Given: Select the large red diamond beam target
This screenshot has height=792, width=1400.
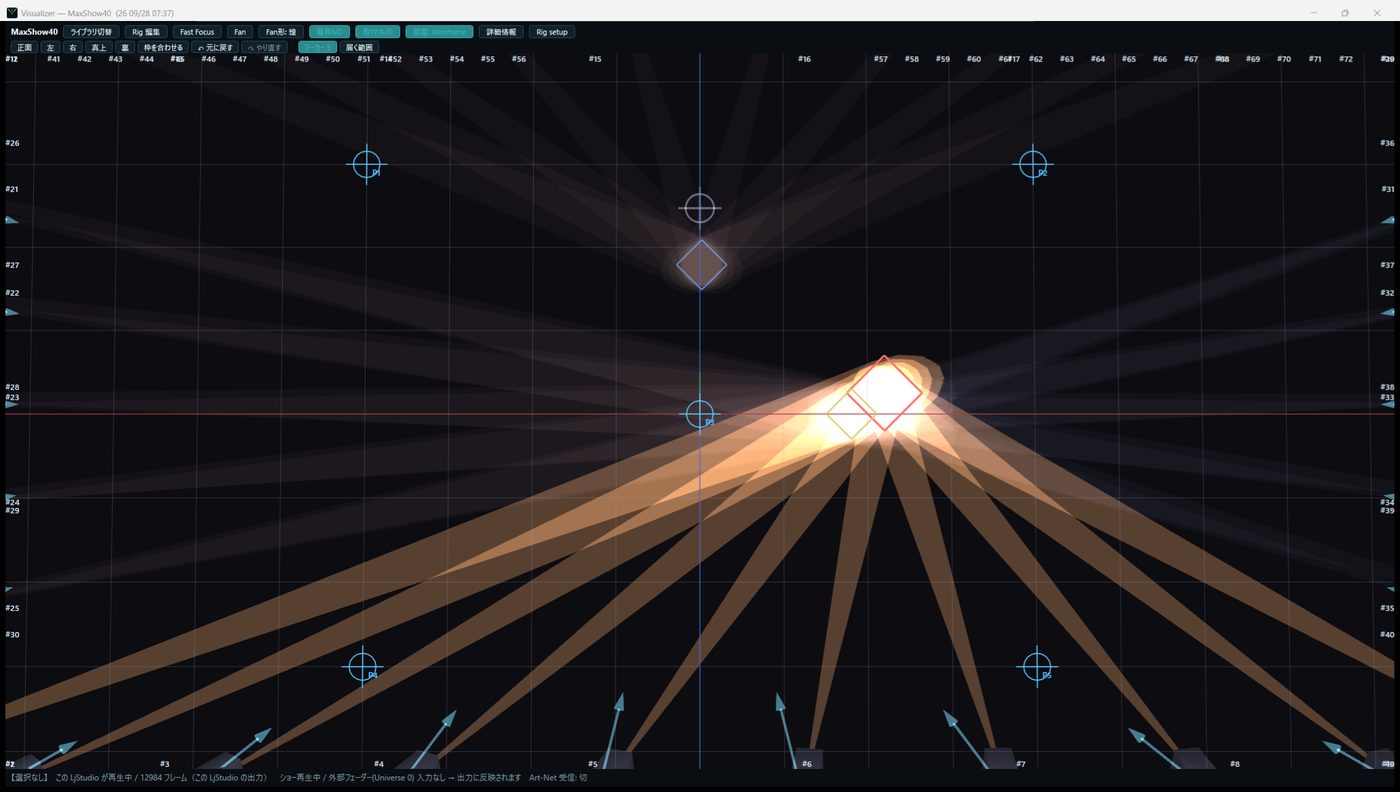Looking at the screenshot, I should (x=885, y=393).
